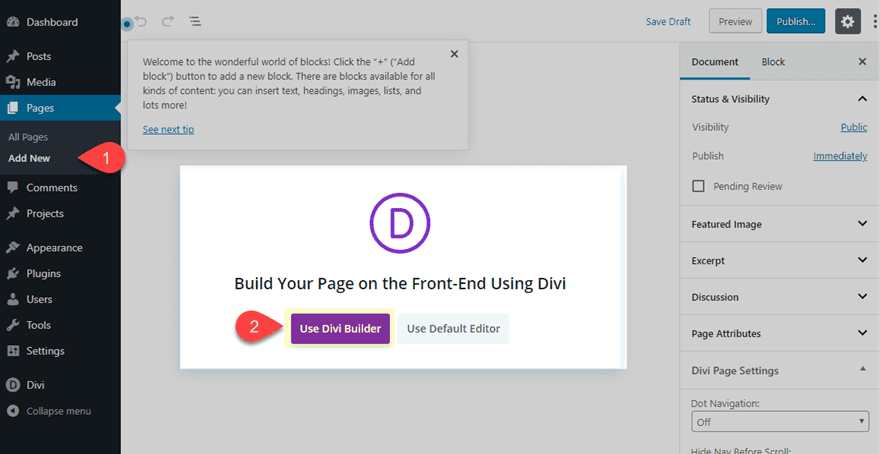Open Dashboard from the admin sidebar
Image resolution: width=880 pixels, height=454 pixels.
[x=52, y=22]
